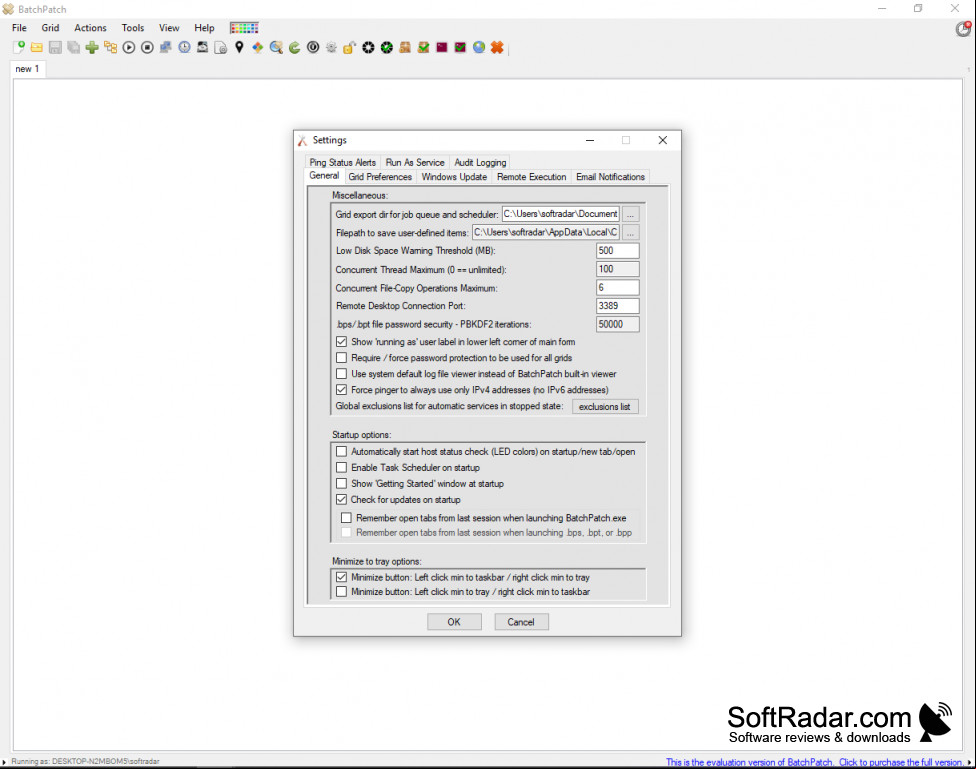Check Left click min to tray option
This screenshot has width=976, height=769.
click(341, 592)
